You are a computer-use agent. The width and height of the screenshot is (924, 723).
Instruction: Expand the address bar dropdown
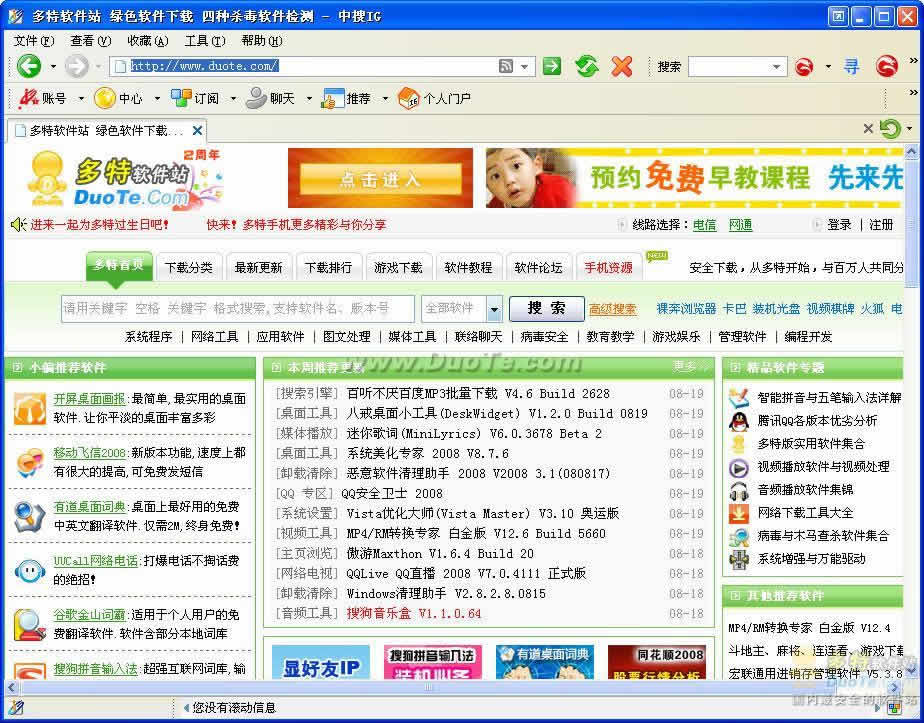pos(524,67)
